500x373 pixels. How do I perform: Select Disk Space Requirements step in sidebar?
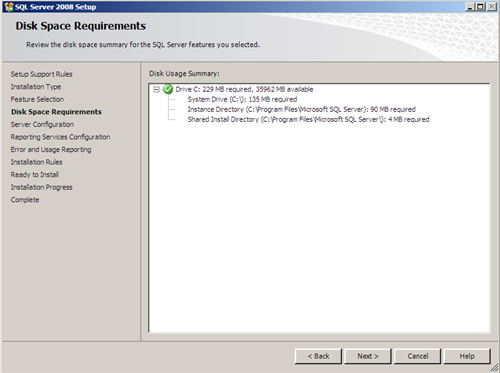56,112
